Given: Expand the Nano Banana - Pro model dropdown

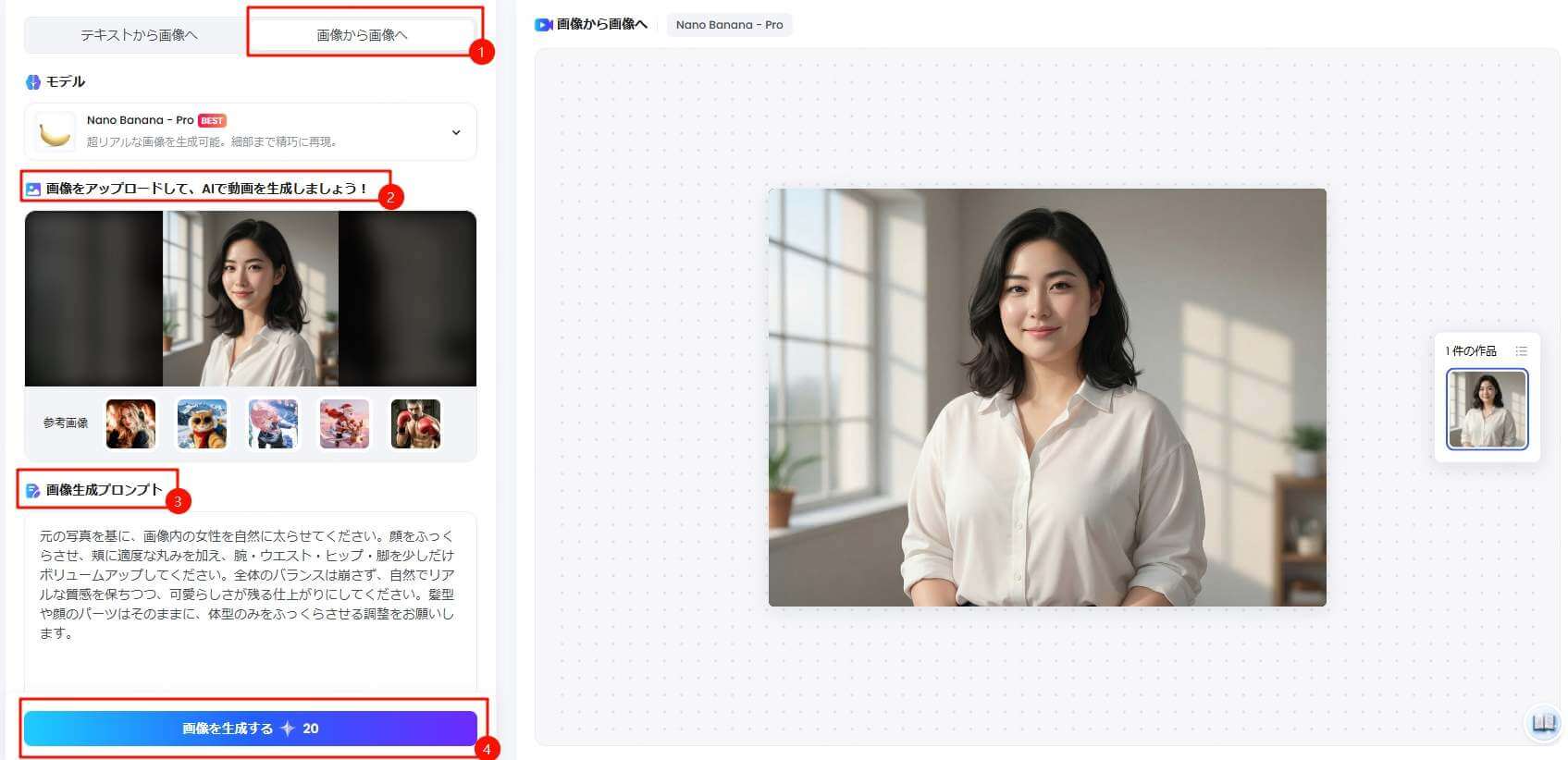Looking at the screenshot, I should coord(455,132).
